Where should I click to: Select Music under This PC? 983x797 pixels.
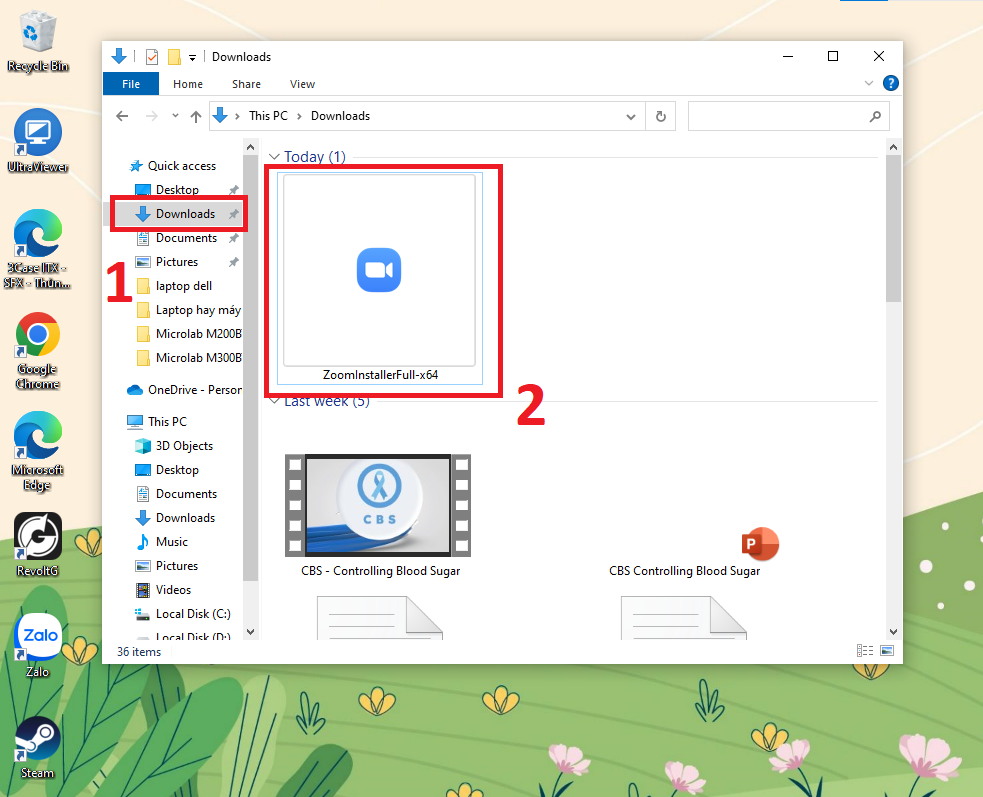(x=172, y=542)
